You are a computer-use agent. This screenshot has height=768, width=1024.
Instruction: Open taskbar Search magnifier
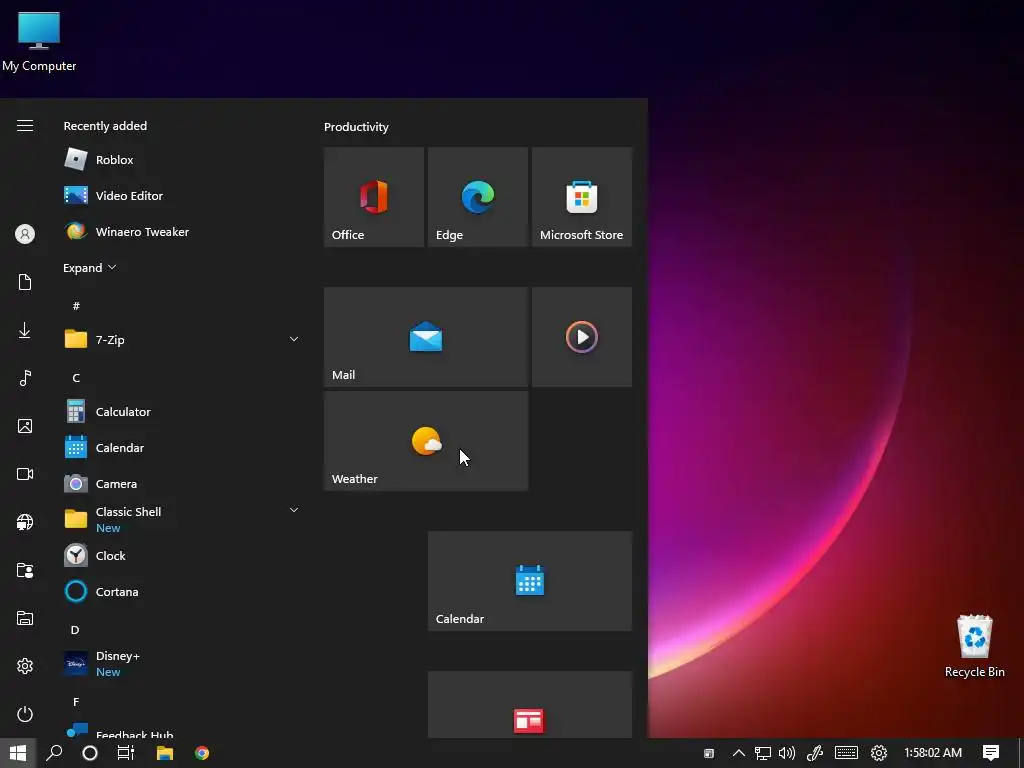click(x=54, y=753)
